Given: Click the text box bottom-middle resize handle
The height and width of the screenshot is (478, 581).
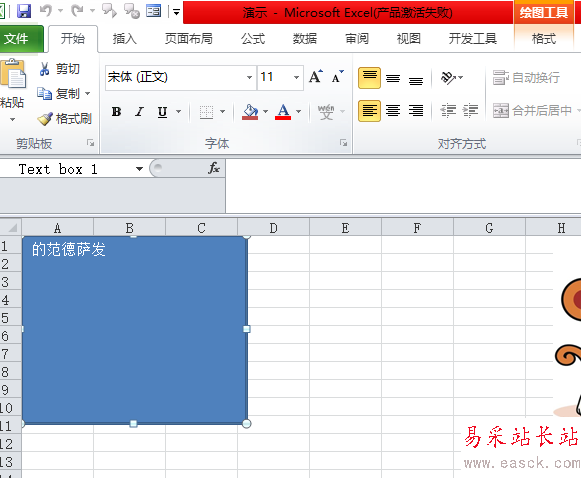Looking at the screenshot, I should [x=133, y=424].
